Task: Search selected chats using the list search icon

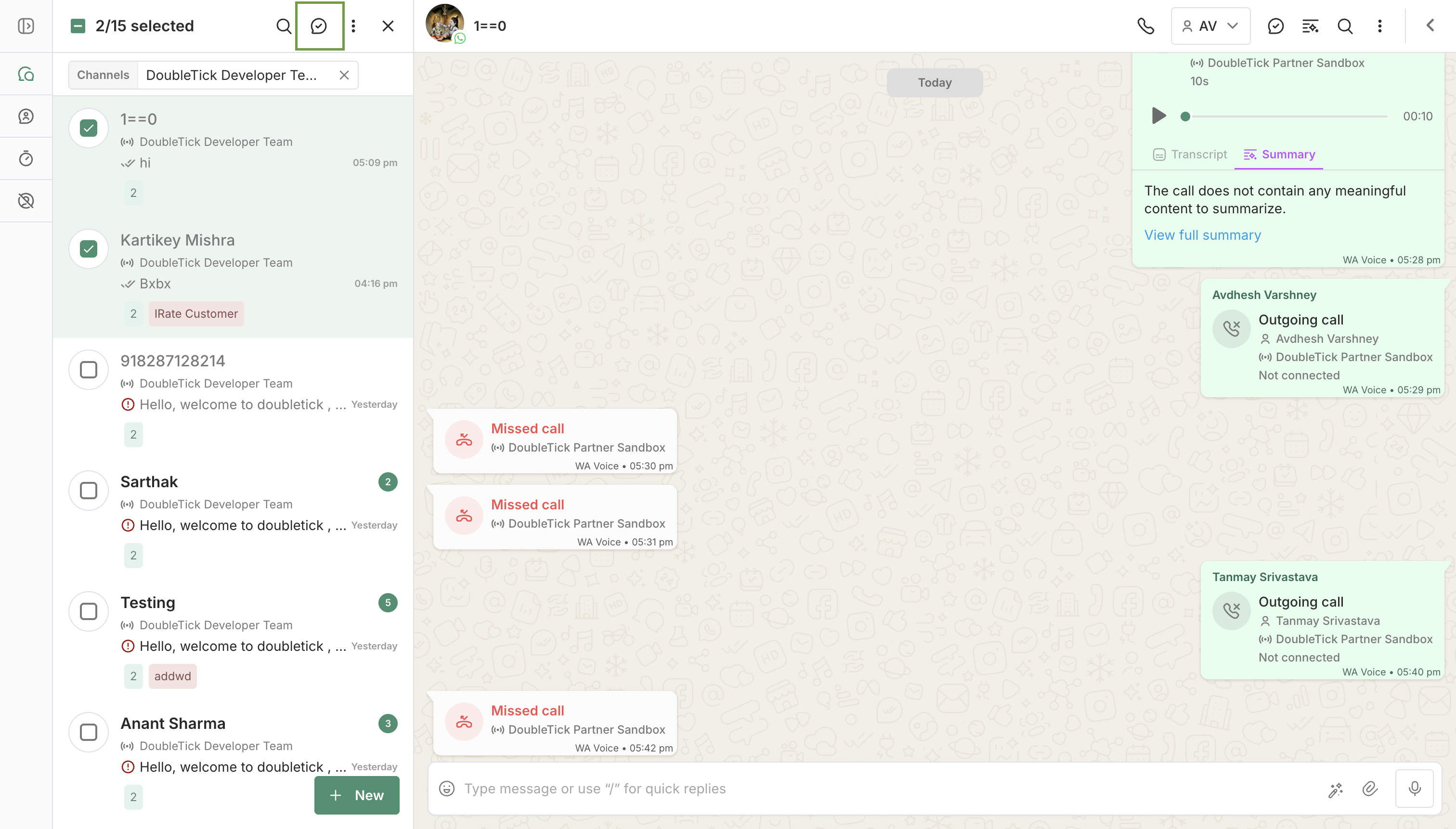Action: 284,26
